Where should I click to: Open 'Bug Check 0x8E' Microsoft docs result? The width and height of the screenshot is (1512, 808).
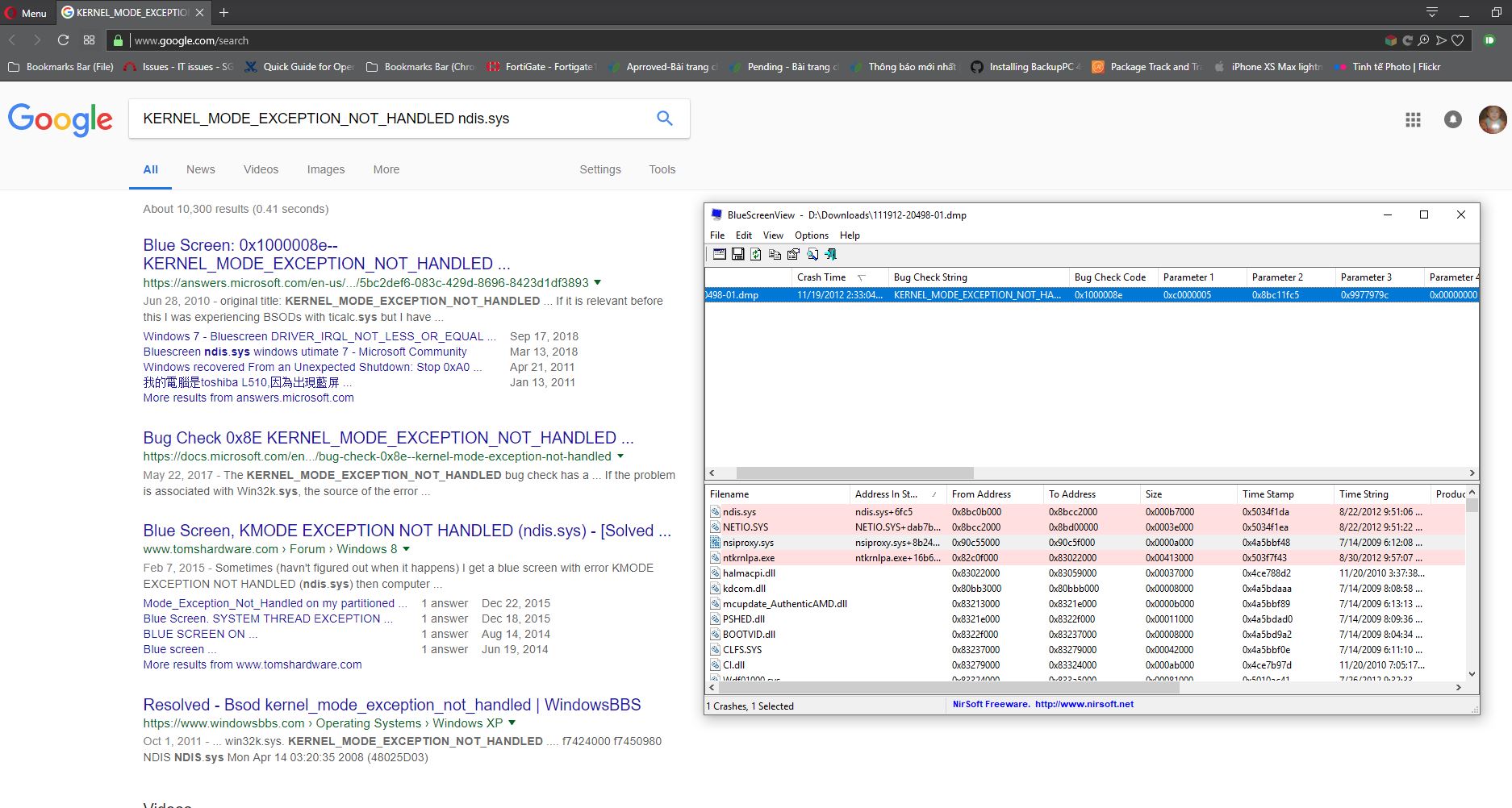coord(388,438)
